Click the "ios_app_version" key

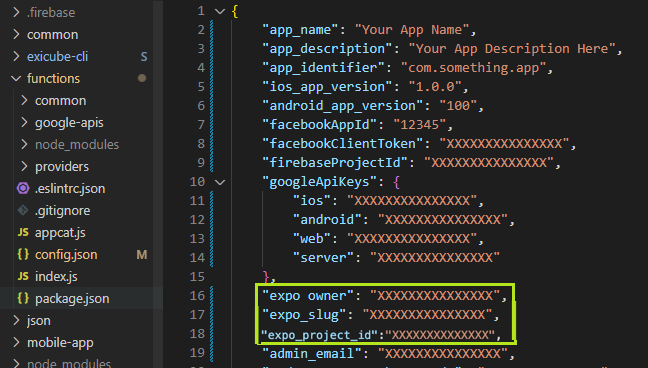328,87
